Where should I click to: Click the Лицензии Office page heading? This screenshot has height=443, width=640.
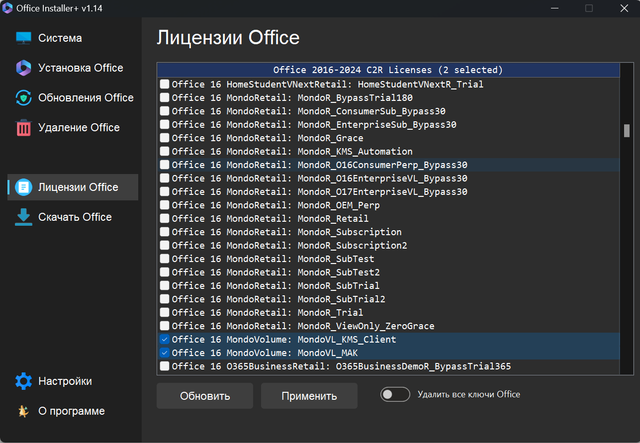click(x=228, y=38)
